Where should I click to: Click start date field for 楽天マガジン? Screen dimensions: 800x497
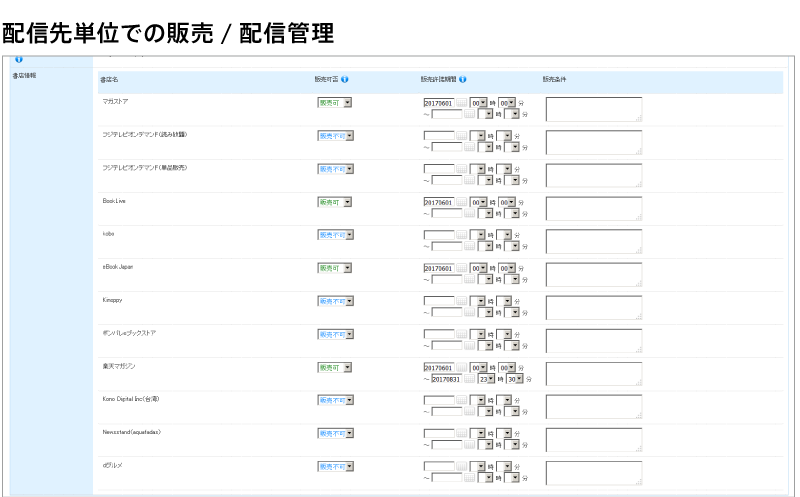[x=439, y=367]
